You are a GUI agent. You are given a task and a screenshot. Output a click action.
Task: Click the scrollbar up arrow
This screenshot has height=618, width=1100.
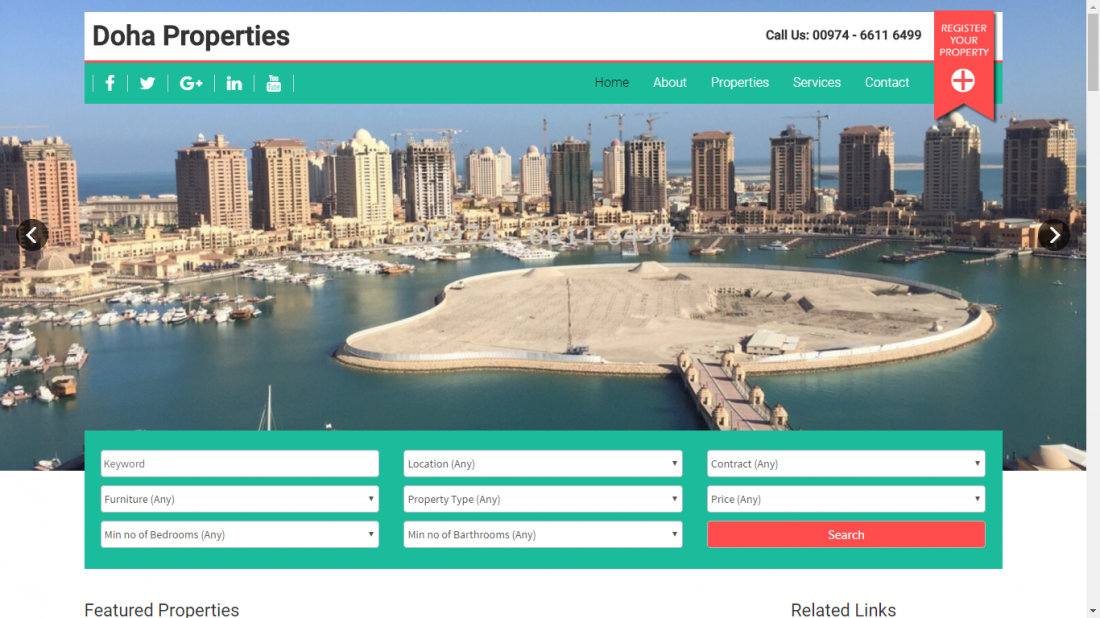pyautogui.click(x=1093, y=6)
